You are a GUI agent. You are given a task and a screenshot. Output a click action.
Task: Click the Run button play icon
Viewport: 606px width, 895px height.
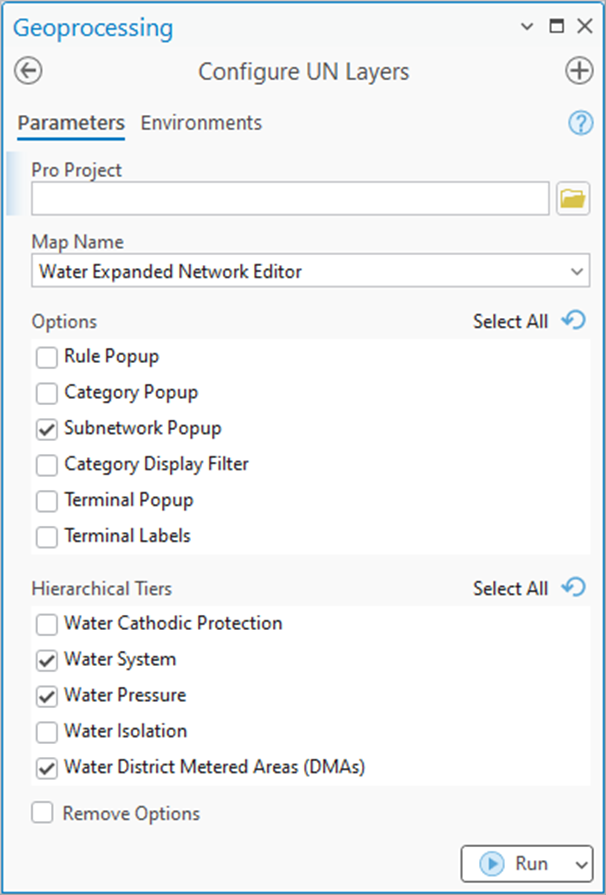(492, 864)
